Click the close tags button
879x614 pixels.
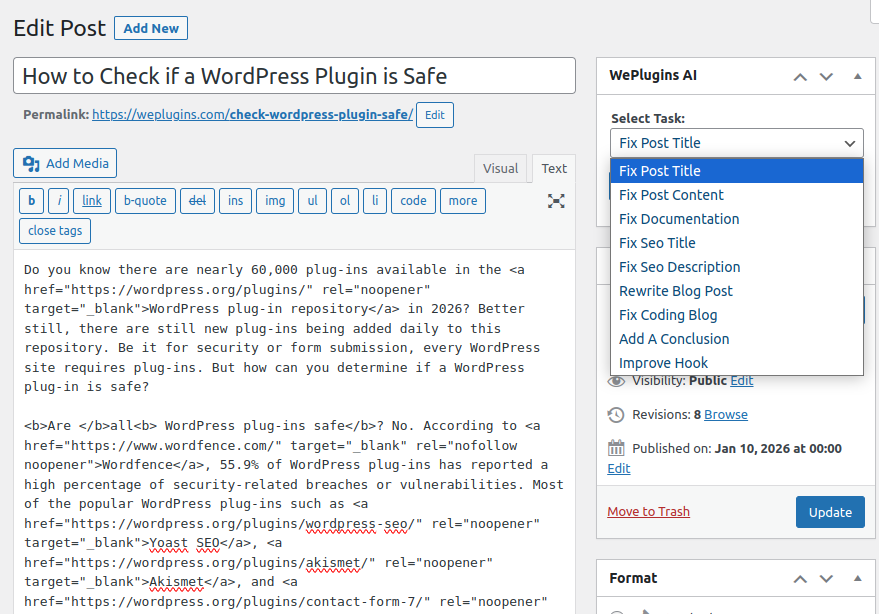pyautogui.click(x=55, y=231)
